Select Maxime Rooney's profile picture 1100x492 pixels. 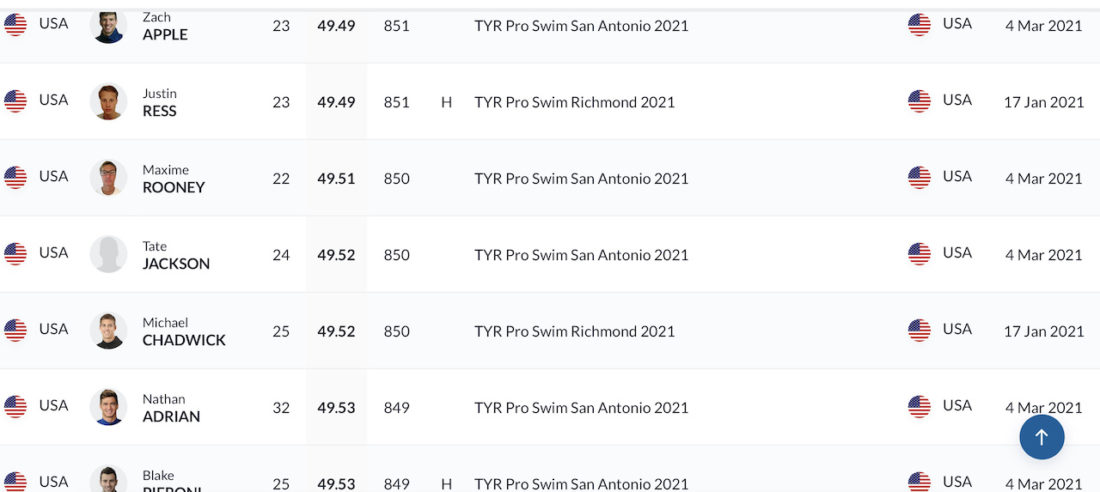[x=109, y=178]
